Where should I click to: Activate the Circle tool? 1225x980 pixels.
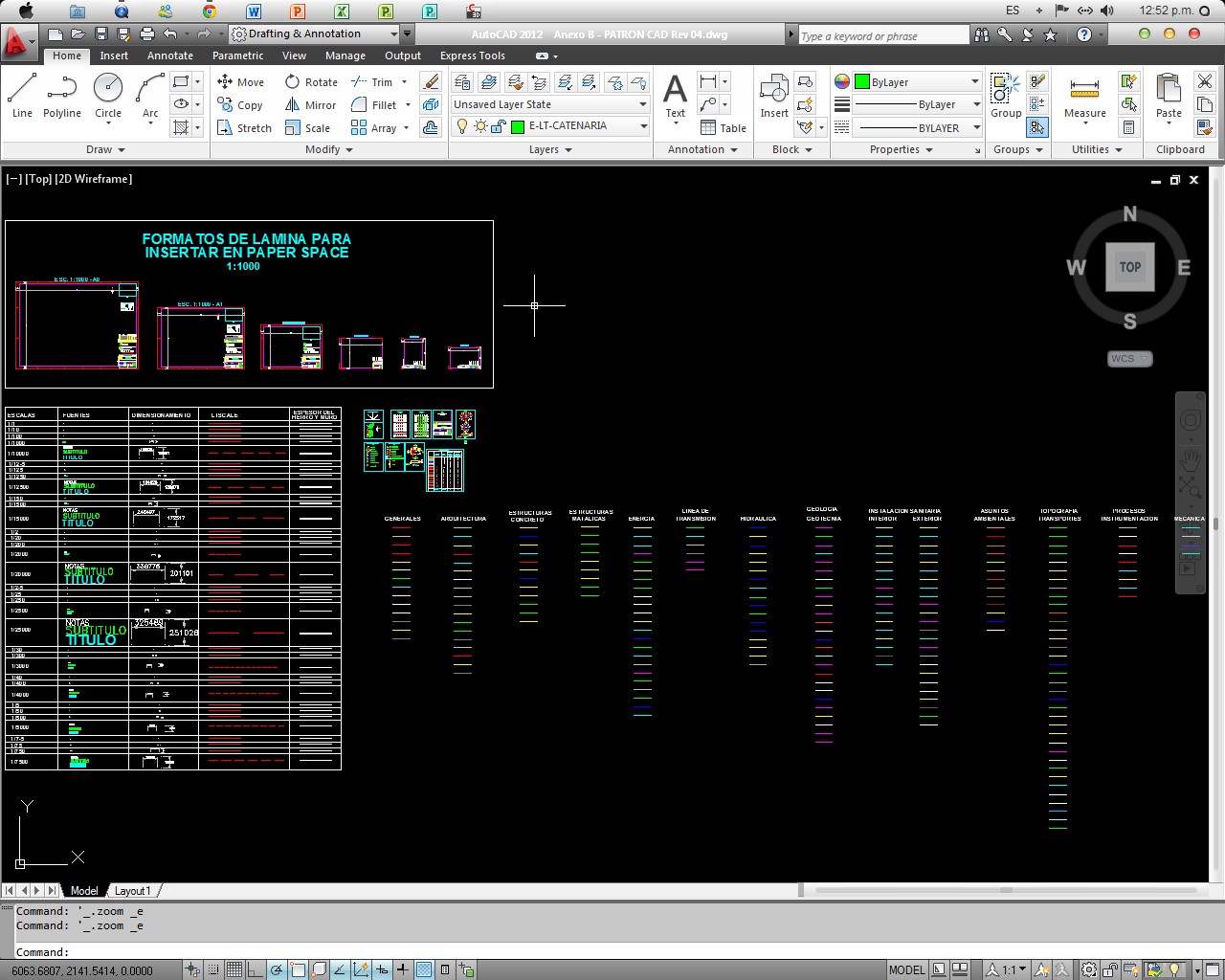click(x=108, y=96)
